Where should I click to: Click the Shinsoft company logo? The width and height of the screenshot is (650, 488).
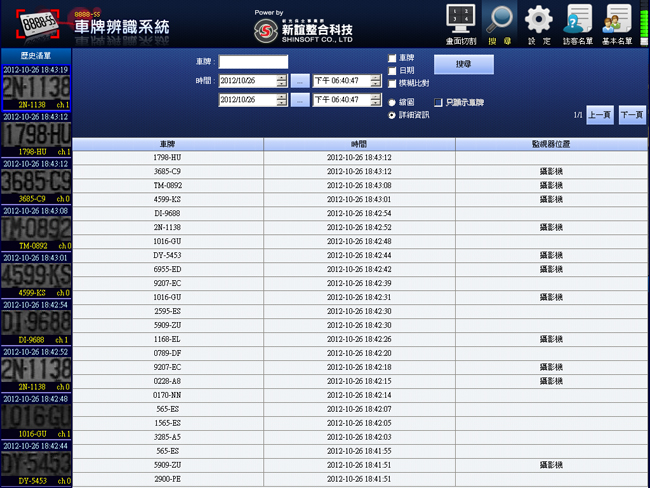coord(303,30)
